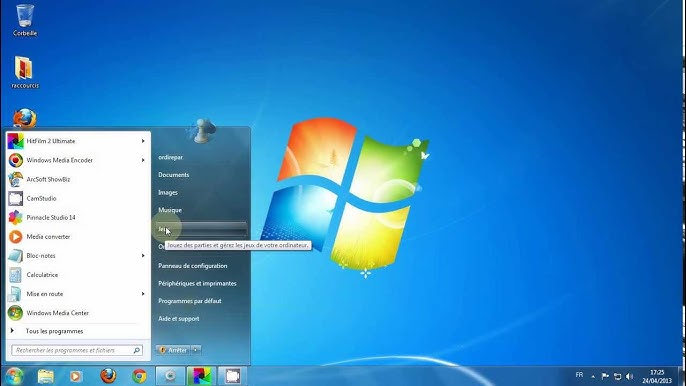Click the volume speaker tray icon
Image resolution: width=686 pixels, height=386 pixels.
click(x=630, y=376)
